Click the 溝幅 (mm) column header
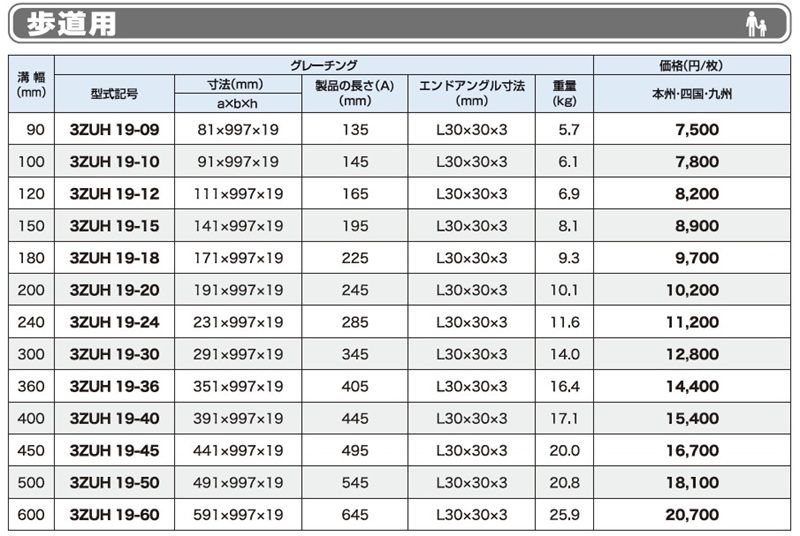800x536 pixels. click(x=31, y=85)
